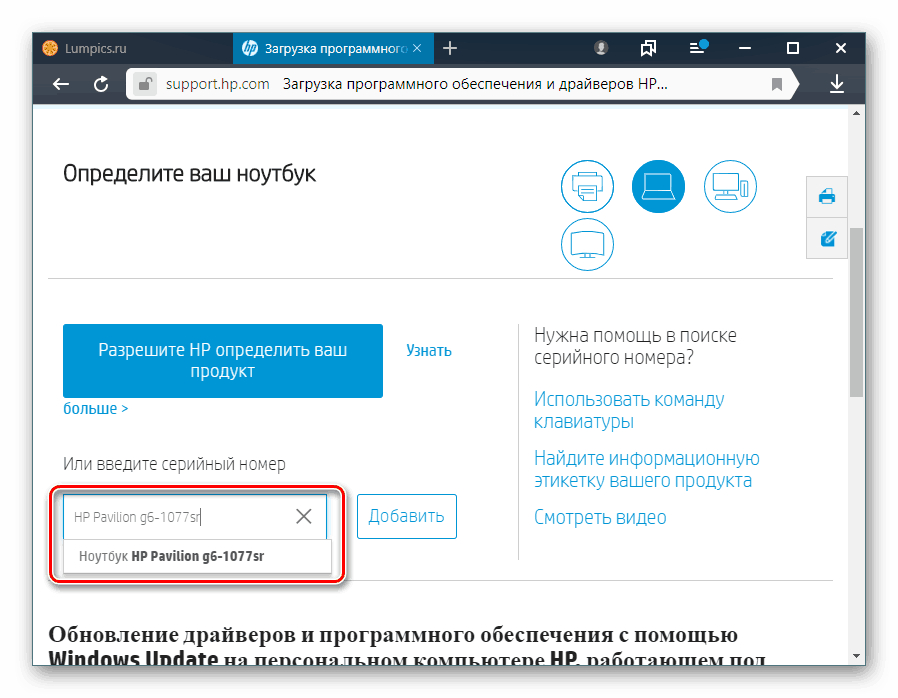
Task: Choose the 'Ноутбук HP Pavilion g6-1077sr' suggestion
Action: tap(197, 556)
